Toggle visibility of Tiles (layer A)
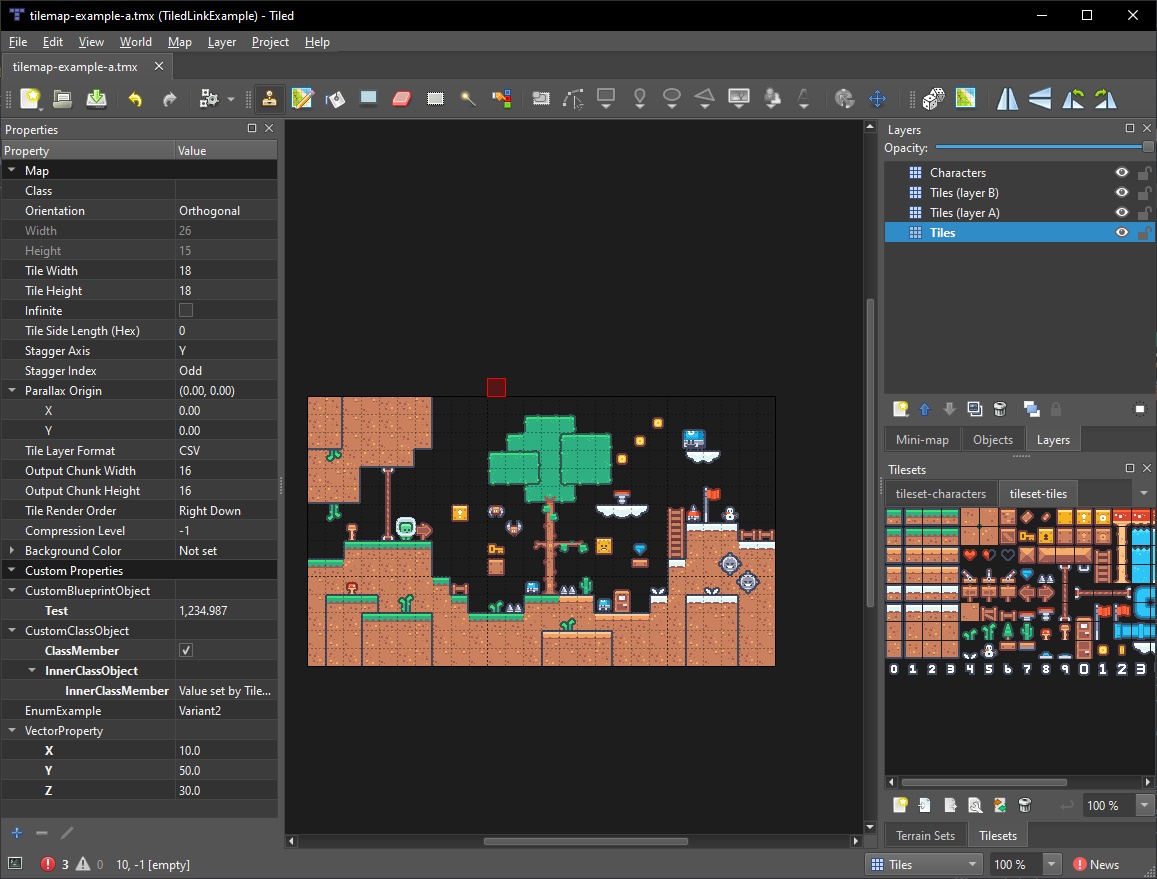 tap(1122, 213)
